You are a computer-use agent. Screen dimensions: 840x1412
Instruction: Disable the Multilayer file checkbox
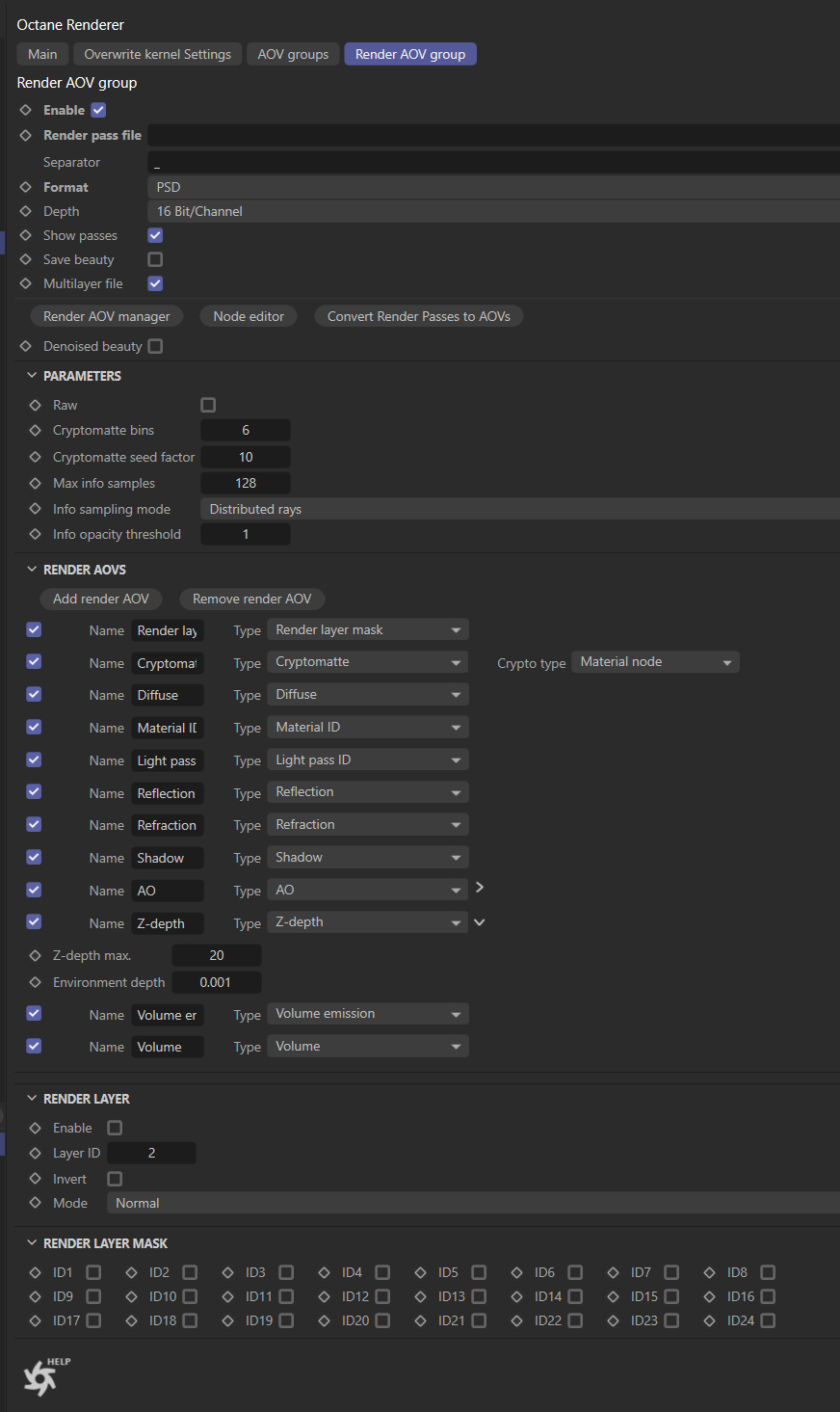point(155,283)
